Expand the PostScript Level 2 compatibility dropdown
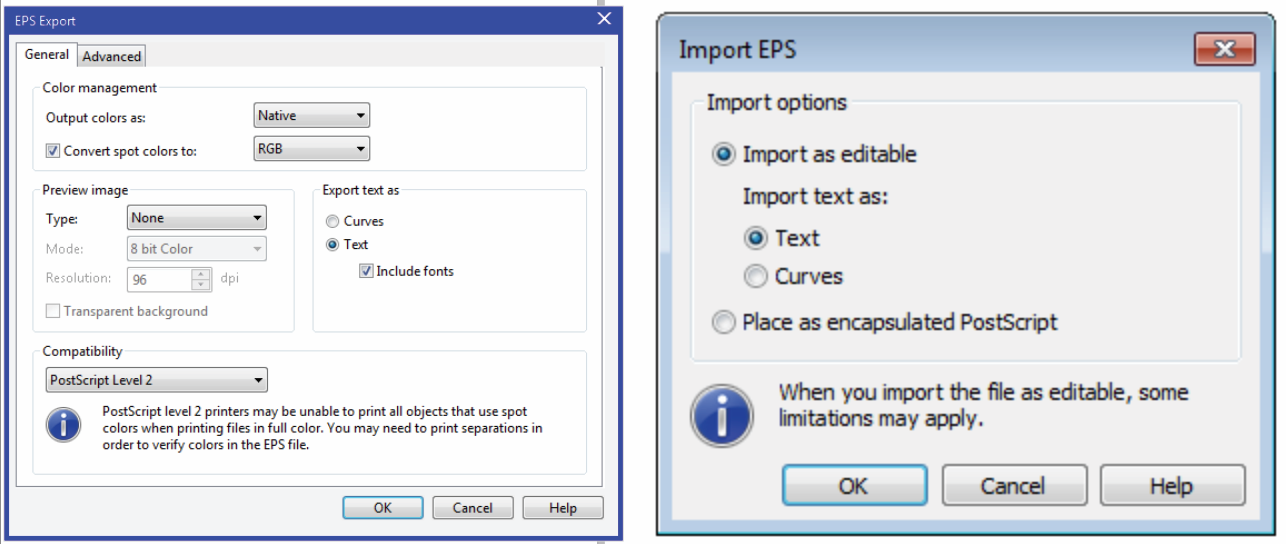Screen dimensions: 1286x544 tap(157, 380)
